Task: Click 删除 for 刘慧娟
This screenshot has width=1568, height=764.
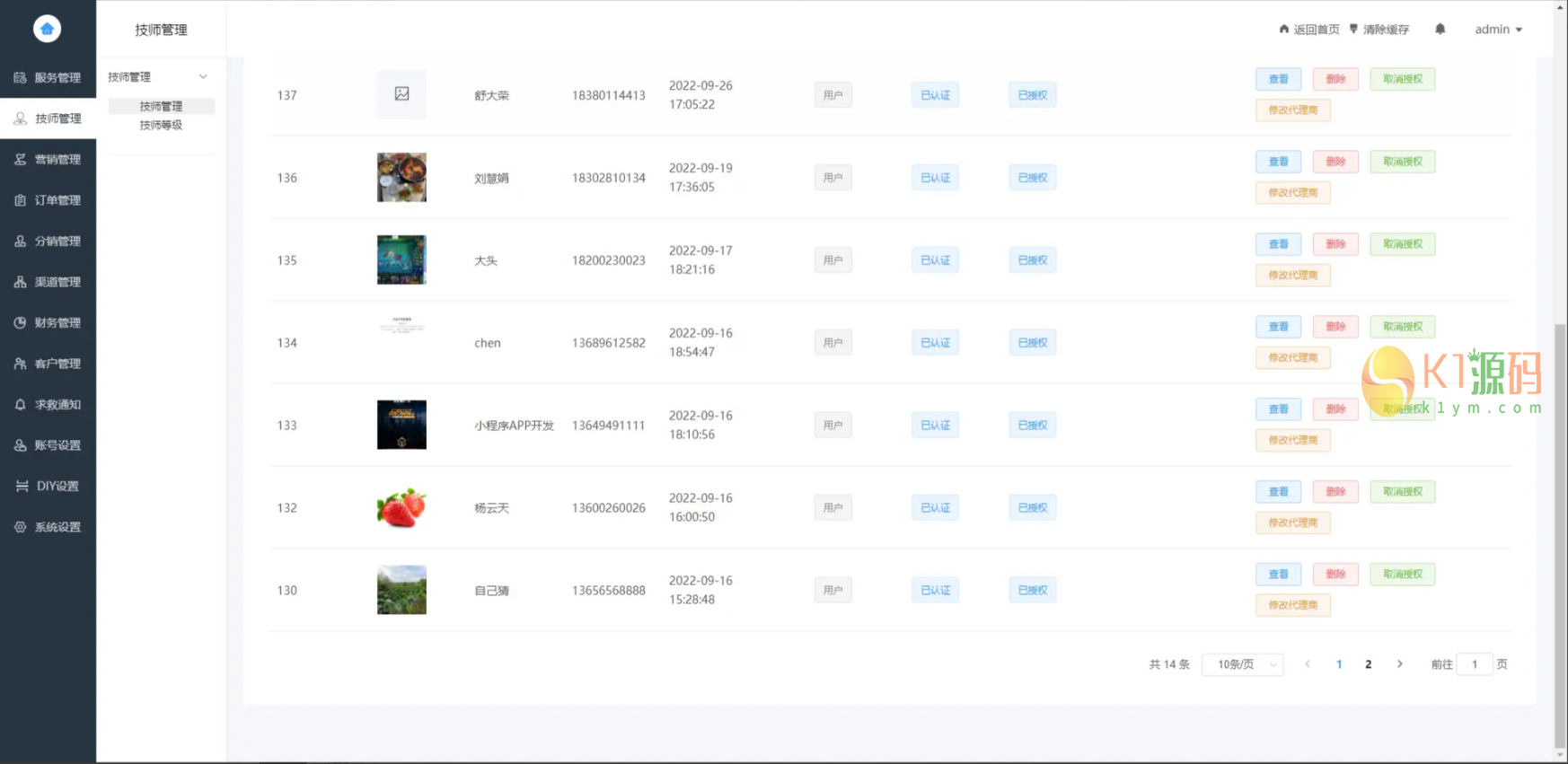Action: (x=1335, y=162)
